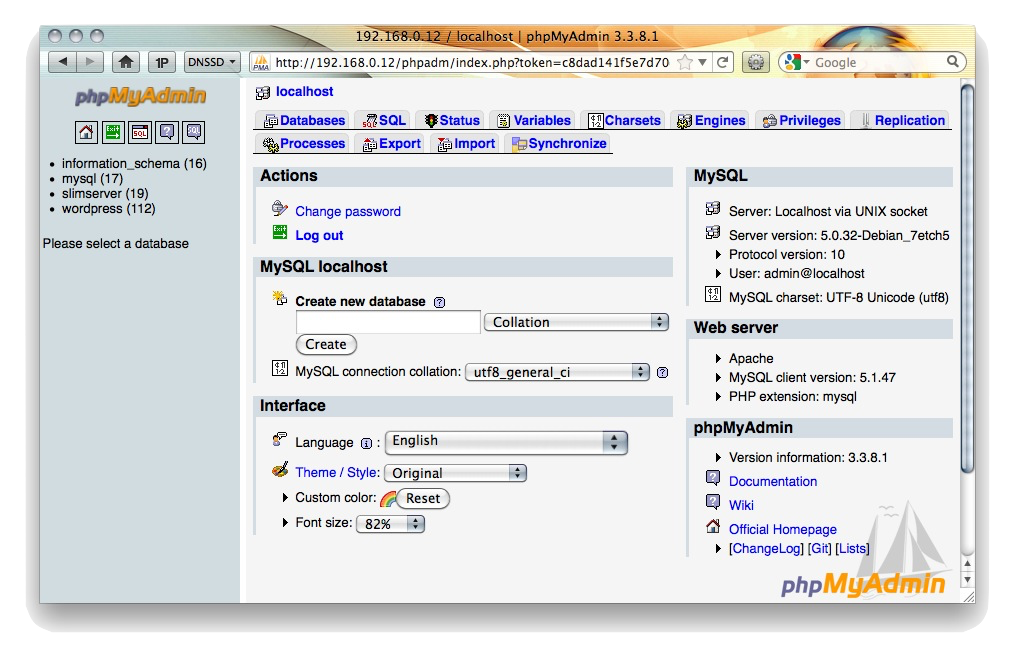Go forward with browser forward arrow
Image resolution: width=1015 pixels, height=658 pixels.
pyautogui.click(x=90, y=62)
